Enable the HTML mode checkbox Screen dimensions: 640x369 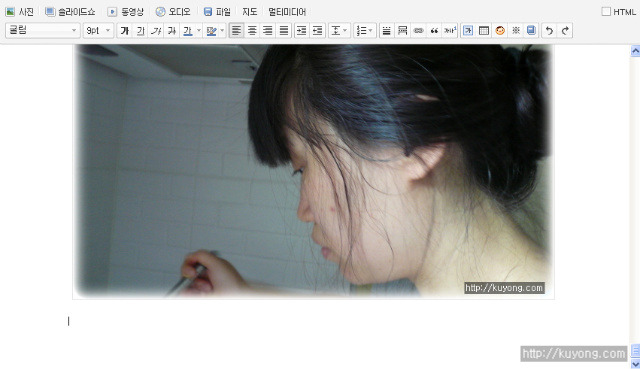tap(606, 11)
